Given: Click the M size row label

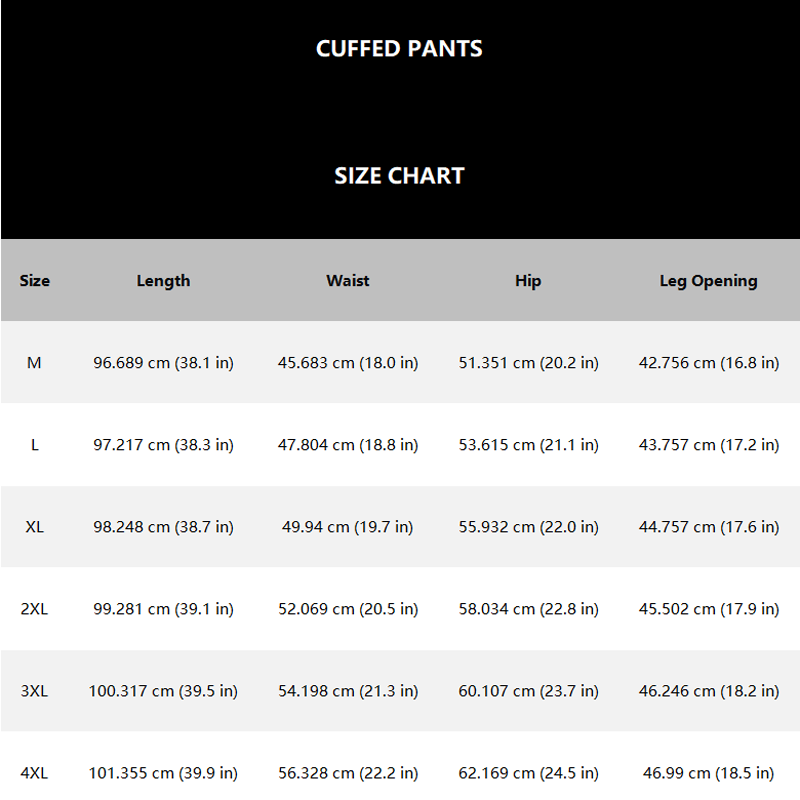Looking at the screenshot, I should pos(34,363).
